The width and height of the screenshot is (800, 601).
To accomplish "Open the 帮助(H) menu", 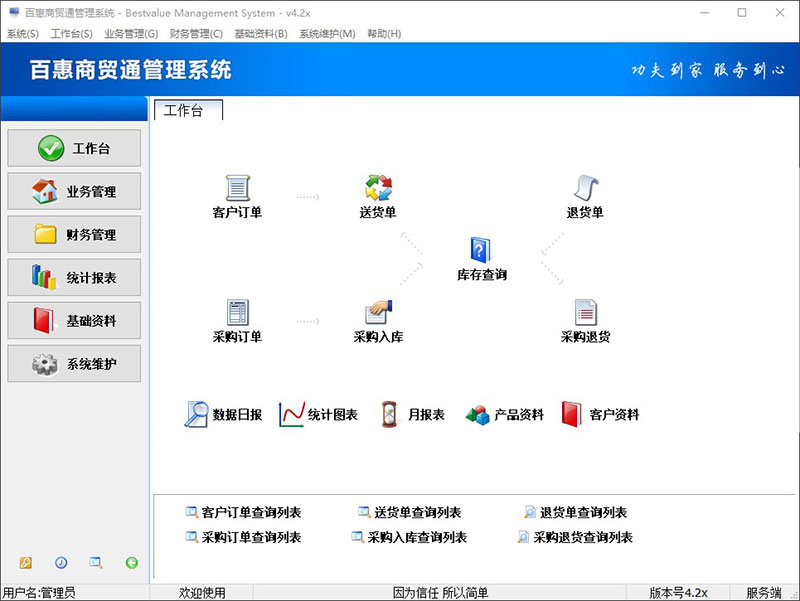I will pyautogui.click(x=384, y=34).
